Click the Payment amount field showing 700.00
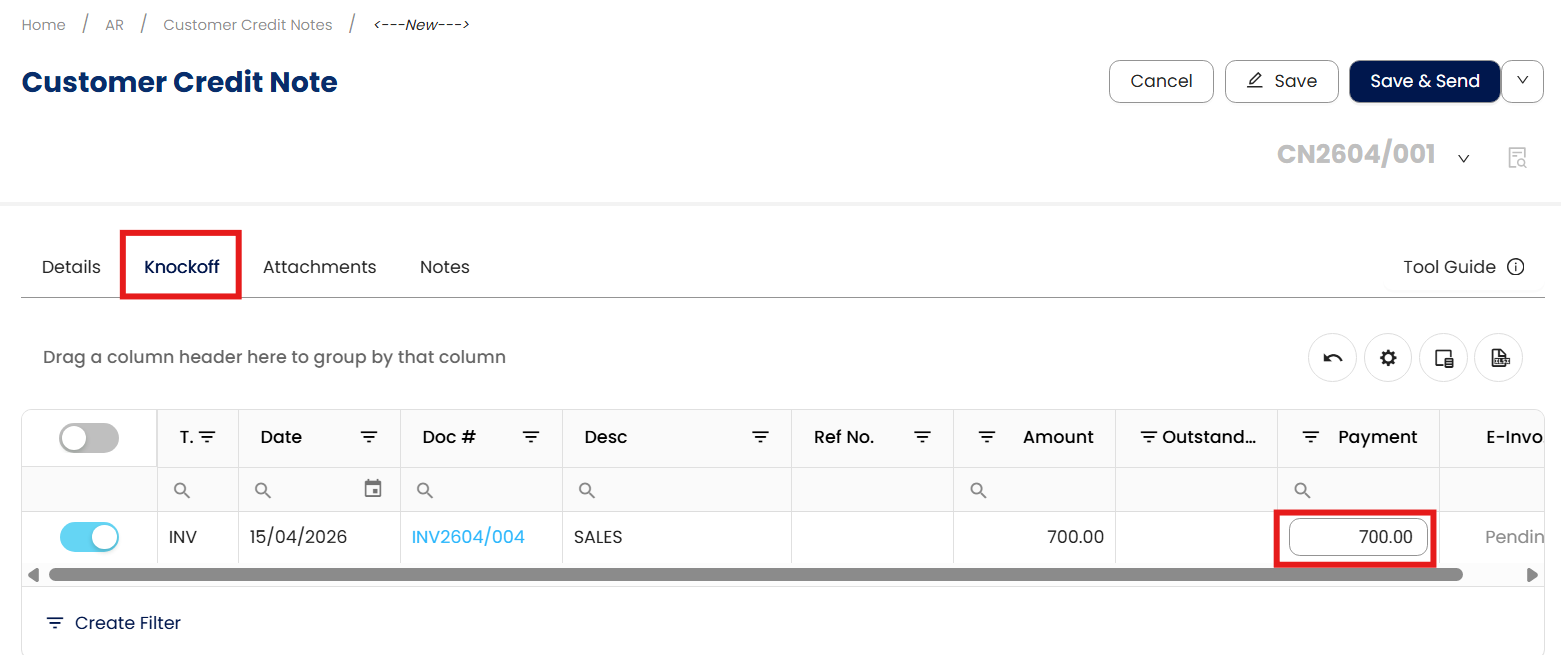Viewport: 1561px width, 655px height. pyautogui.click(x=1357, y=537)
